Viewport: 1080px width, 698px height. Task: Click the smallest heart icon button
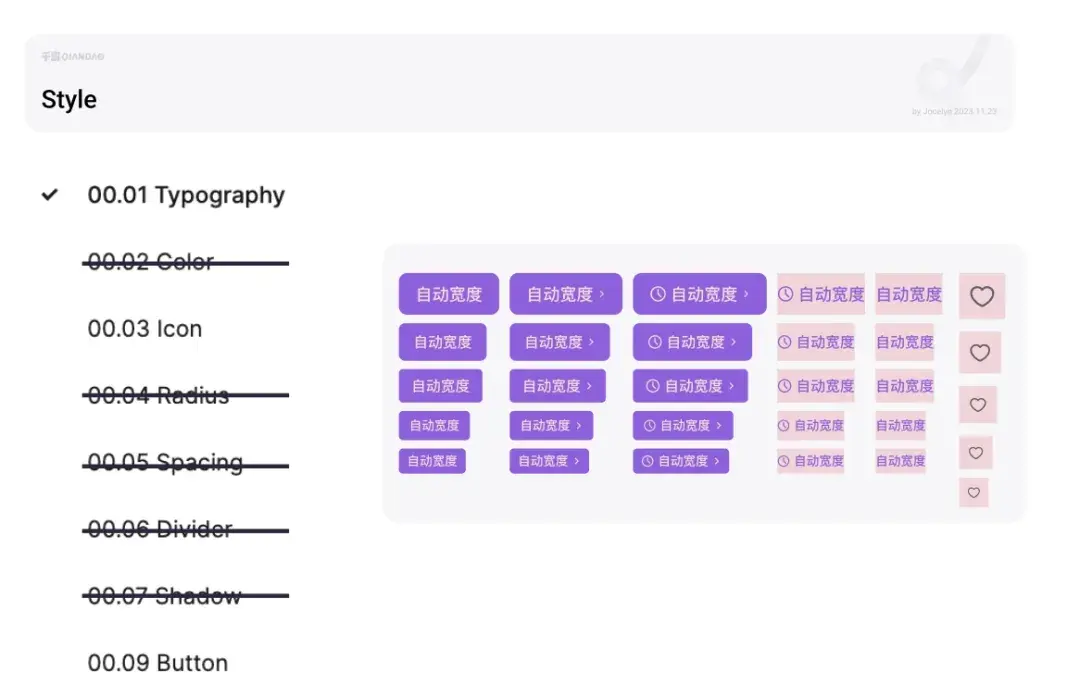click(x=973, y=493)
